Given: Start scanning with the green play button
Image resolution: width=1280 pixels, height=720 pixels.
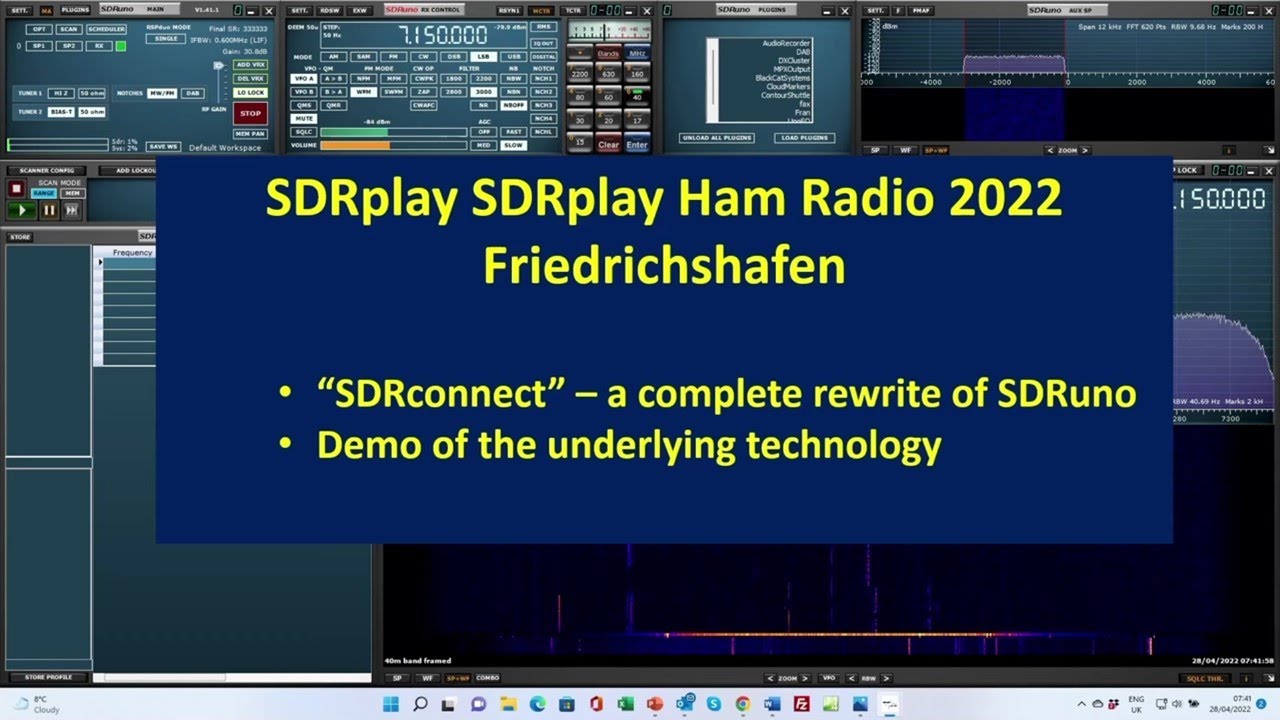Looking at the screenshot, I should click(x=22, y=210).
